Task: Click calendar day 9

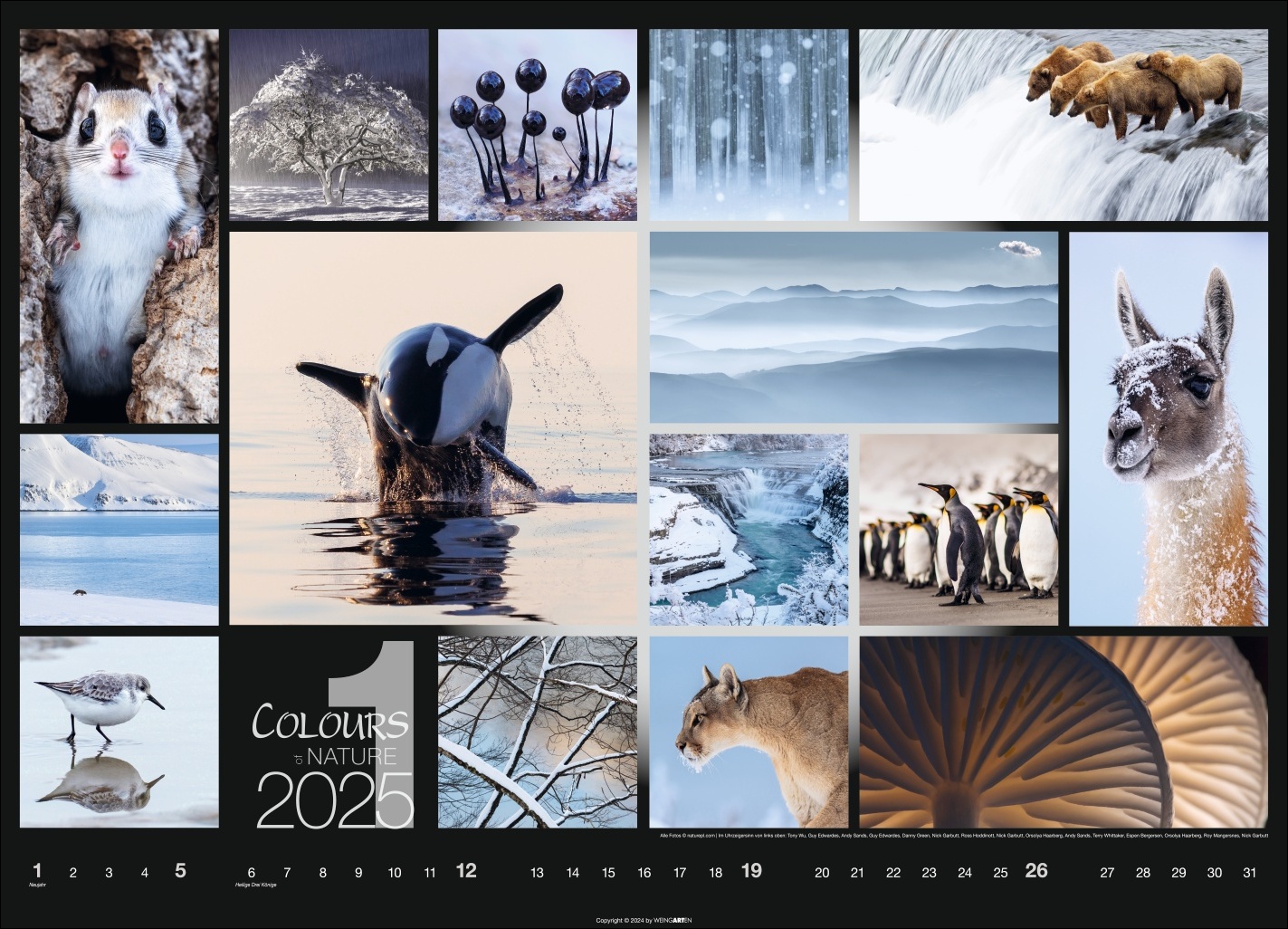Action: click(358, 873)
